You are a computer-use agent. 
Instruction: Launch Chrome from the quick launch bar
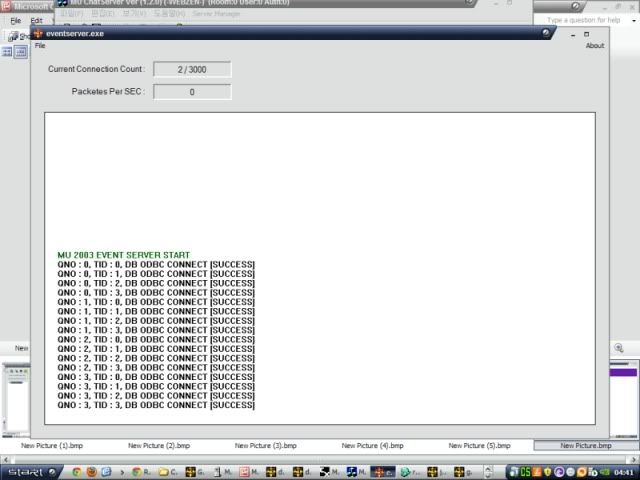coord(77,472)
